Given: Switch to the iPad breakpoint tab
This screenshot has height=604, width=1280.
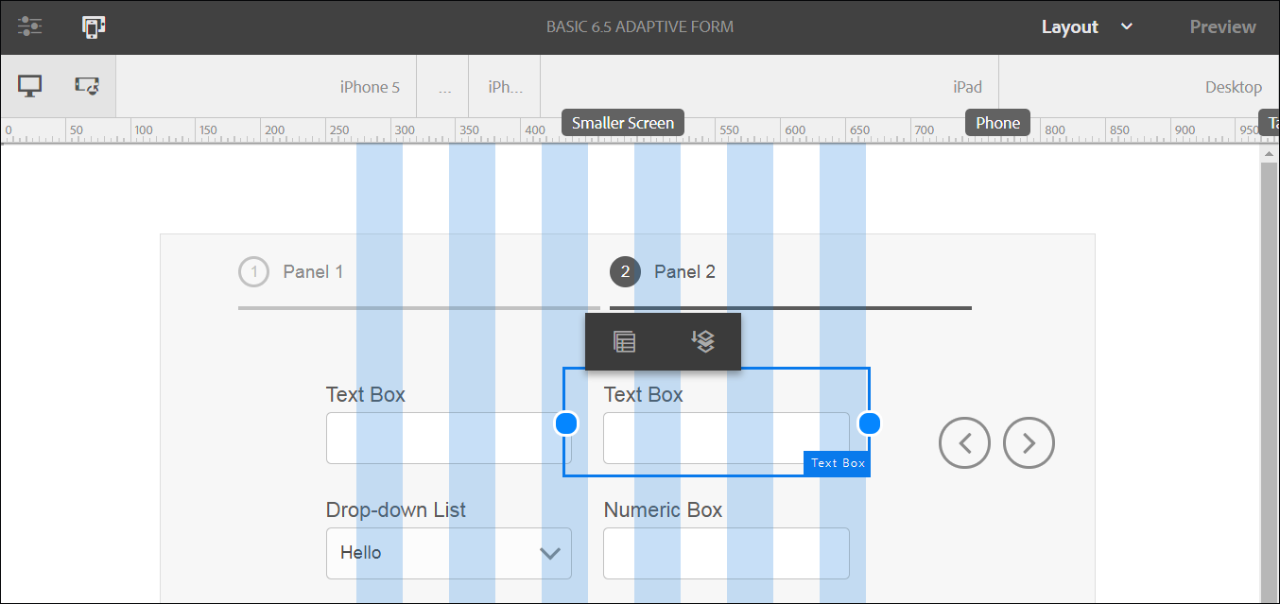Looking at the screenshot, I should 966,86.
